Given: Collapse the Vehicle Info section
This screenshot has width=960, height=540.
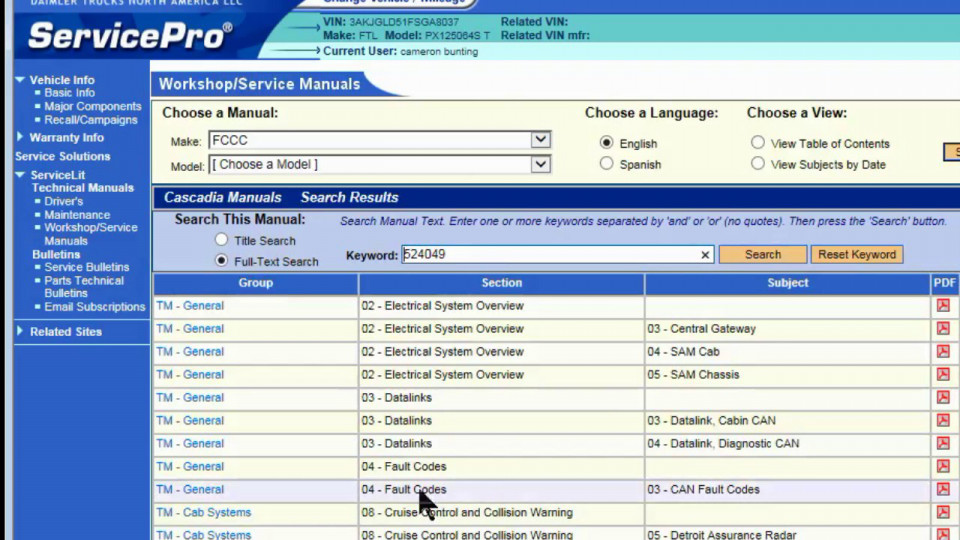Looking at the screenshot, I should 20,80.
